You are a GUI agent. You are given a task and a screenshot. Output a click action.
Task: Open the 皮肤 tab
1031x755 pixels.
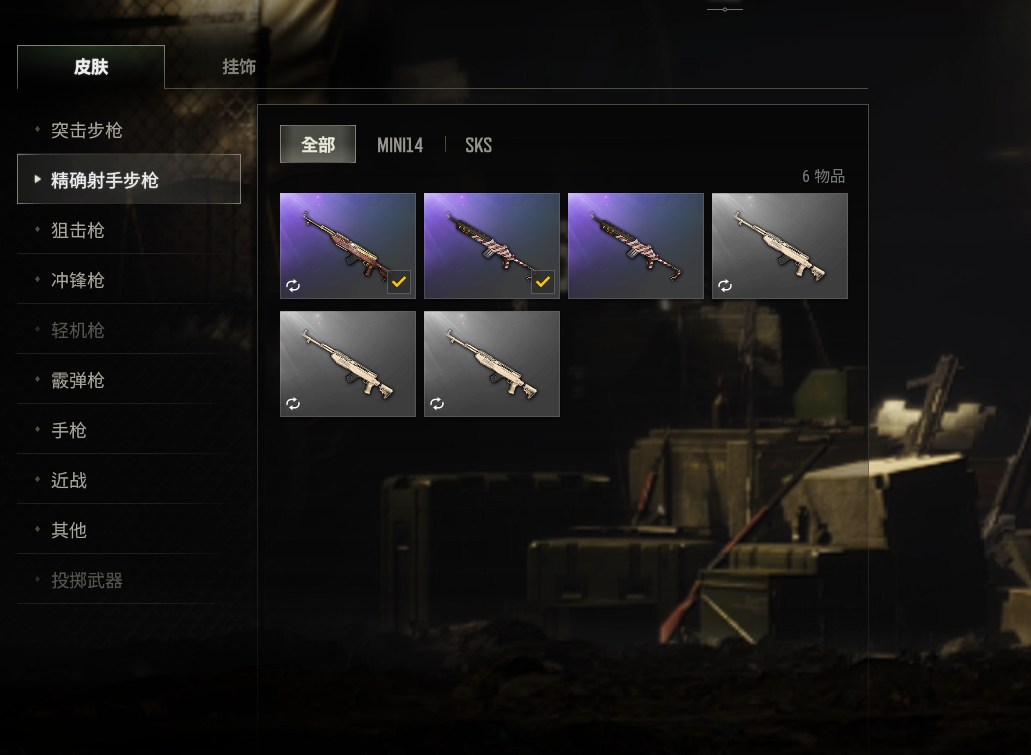91,66
